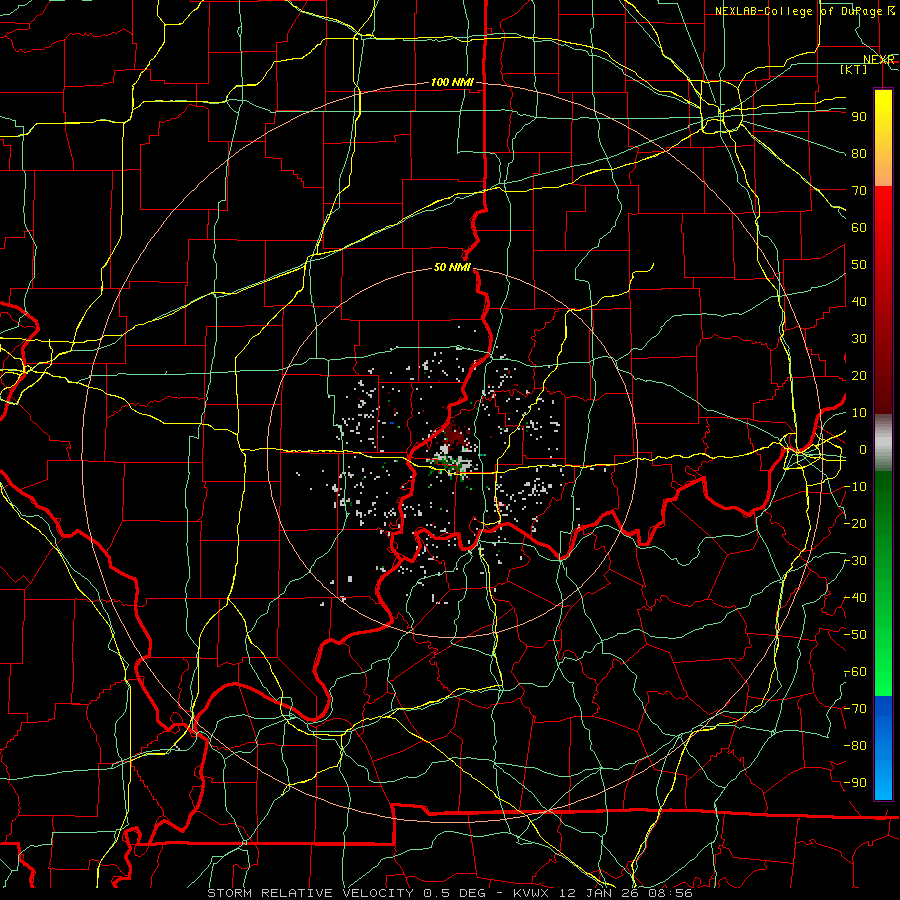Viewport: 900px width, 900px height.
Task: Click the -60 velocity scale label
Action: click(x=855, y=672)
